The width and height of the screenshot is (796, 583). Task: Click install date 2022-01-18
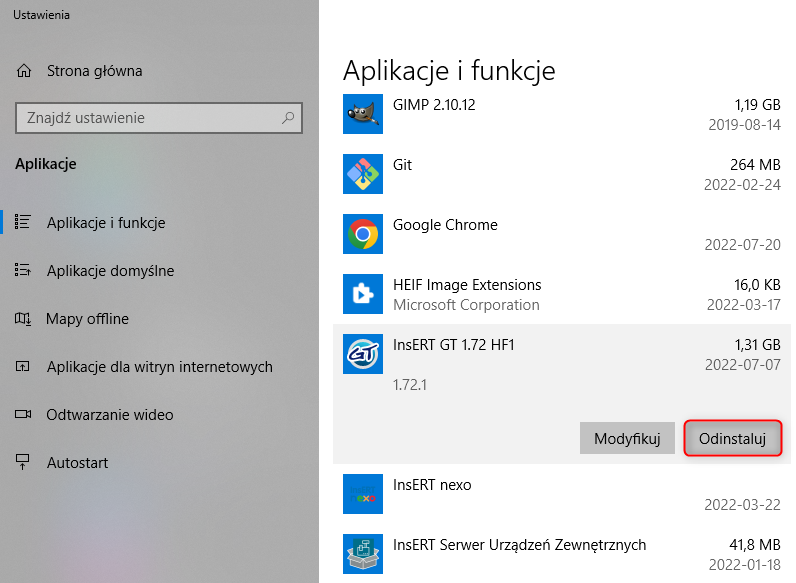pos(744,565)
